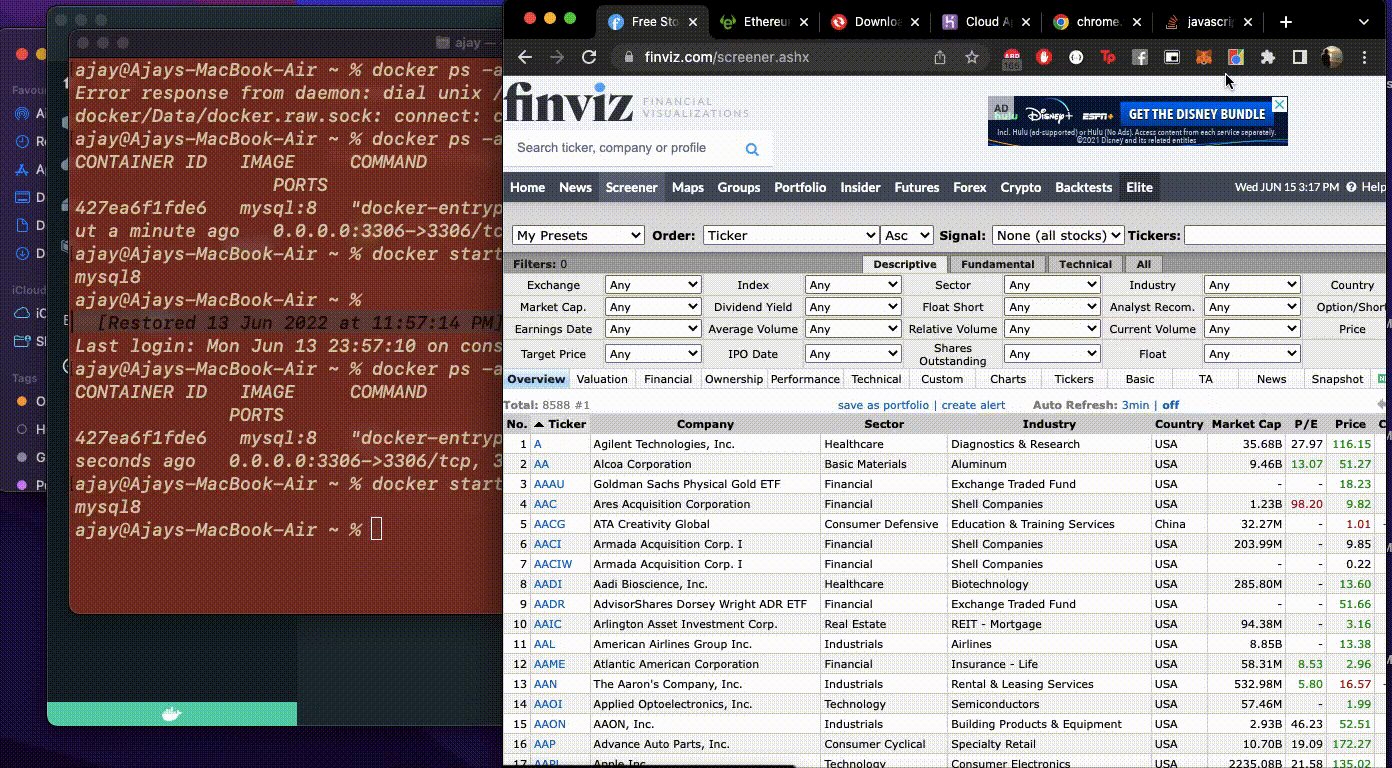Switch to the Fundamental filters tab

pyautogui.click(x=997, y=264)
